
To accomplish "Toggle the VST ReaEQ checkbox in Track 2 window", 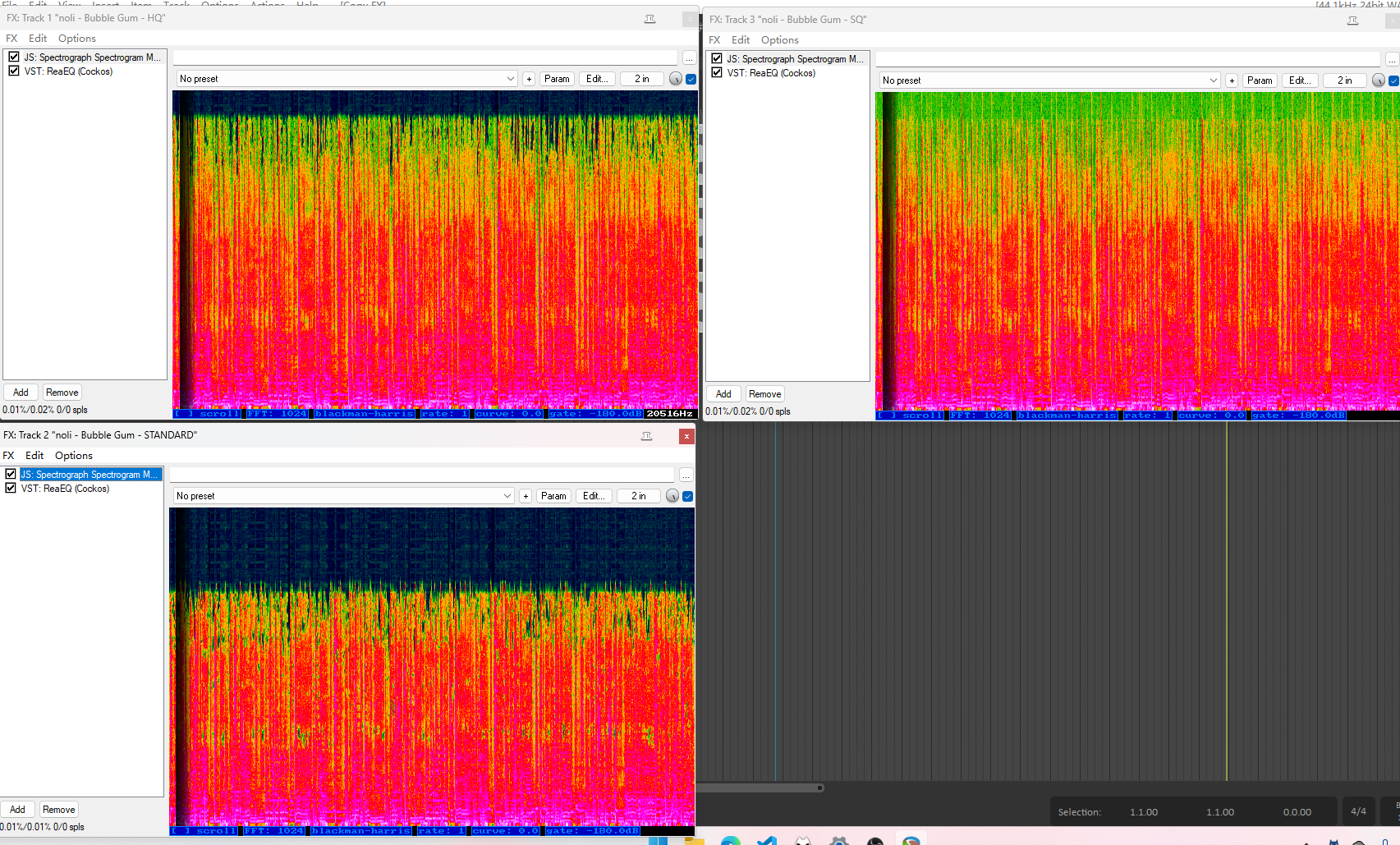I will [11, 489].
